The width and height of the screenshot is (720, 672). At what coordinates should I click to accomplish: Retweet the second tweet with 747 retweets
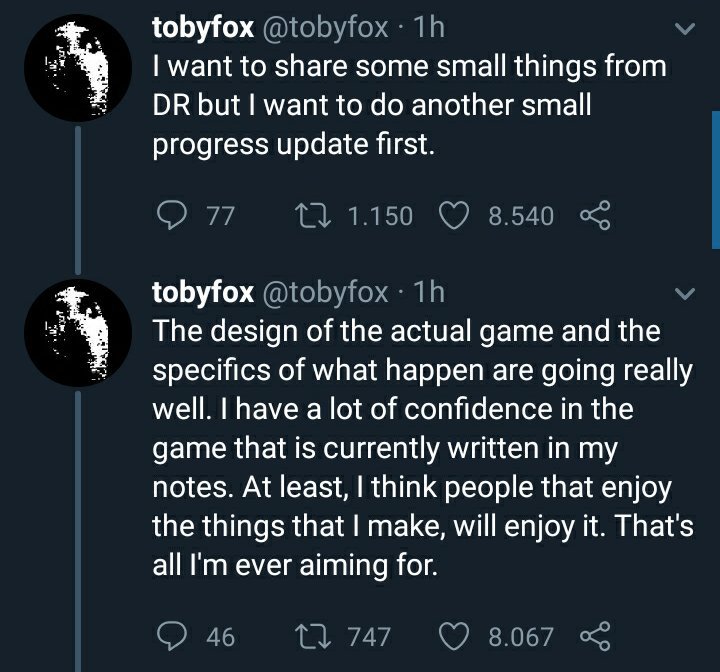point(312,636)
